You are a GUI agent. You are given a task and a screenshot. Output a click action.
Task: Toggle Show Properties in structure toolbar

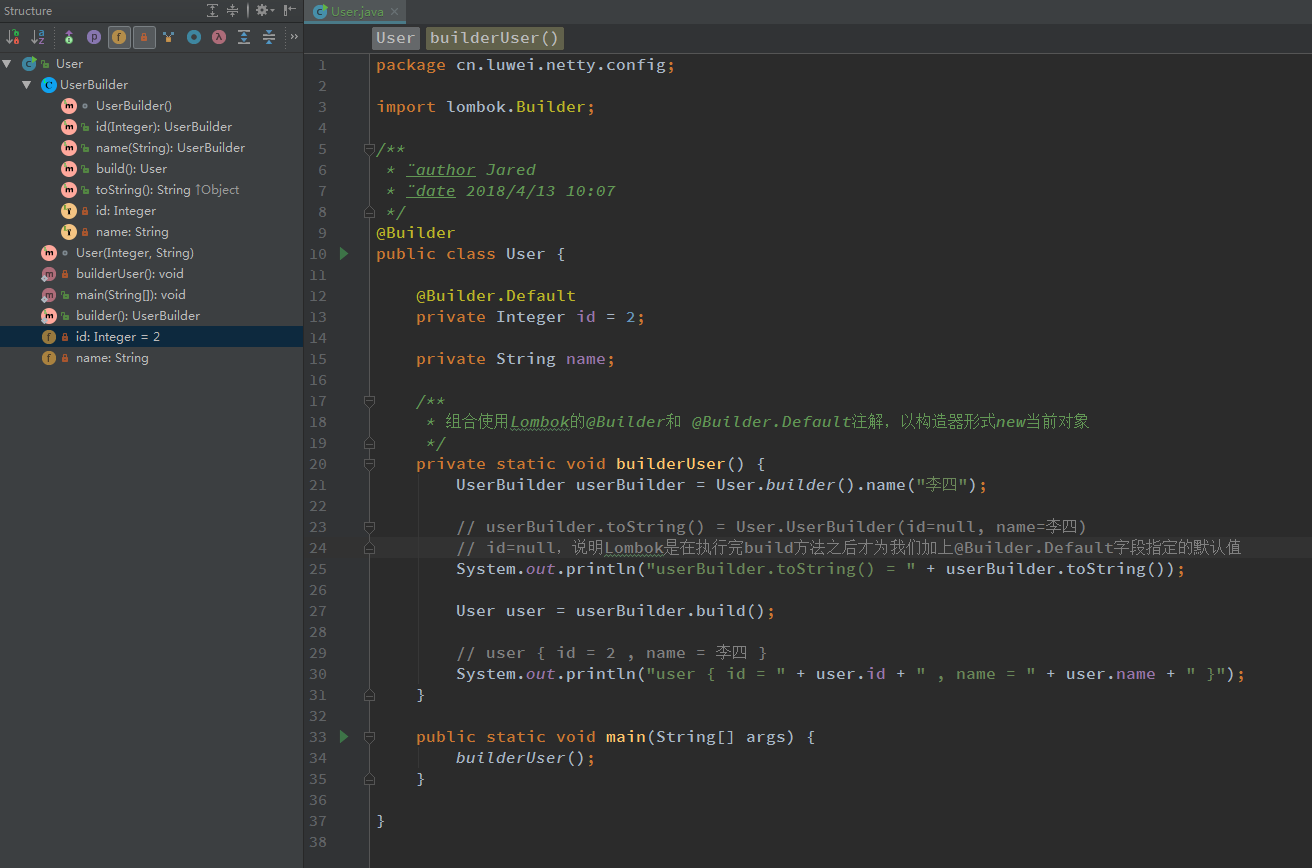click(94, 37)
